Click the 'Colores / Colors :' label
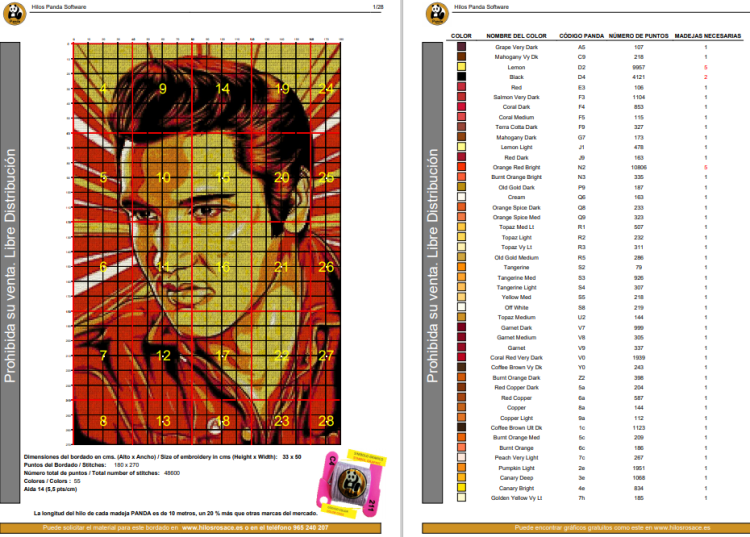 (x=47, y=481)
